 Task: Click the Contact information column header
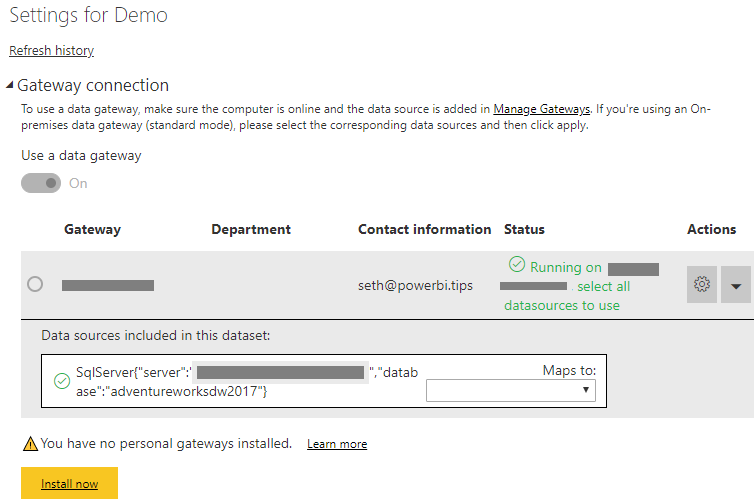coord(424,229)
